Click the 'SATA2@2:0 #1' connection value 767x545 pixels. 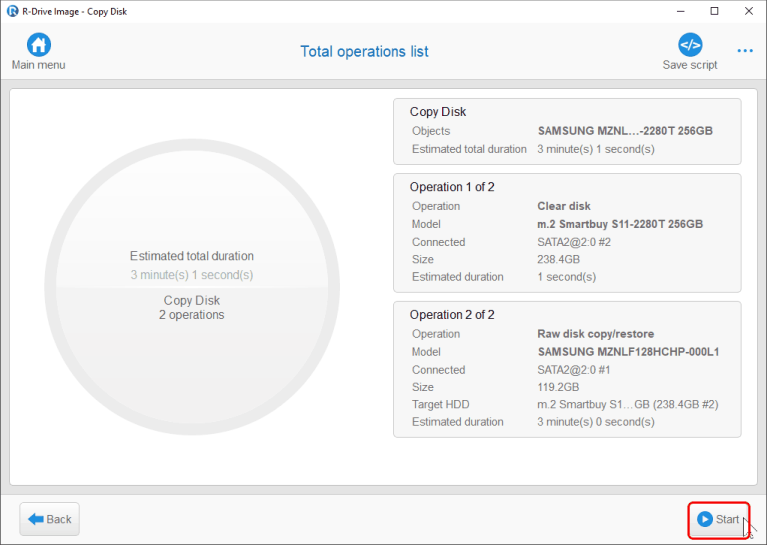click(x=574, y=370)
